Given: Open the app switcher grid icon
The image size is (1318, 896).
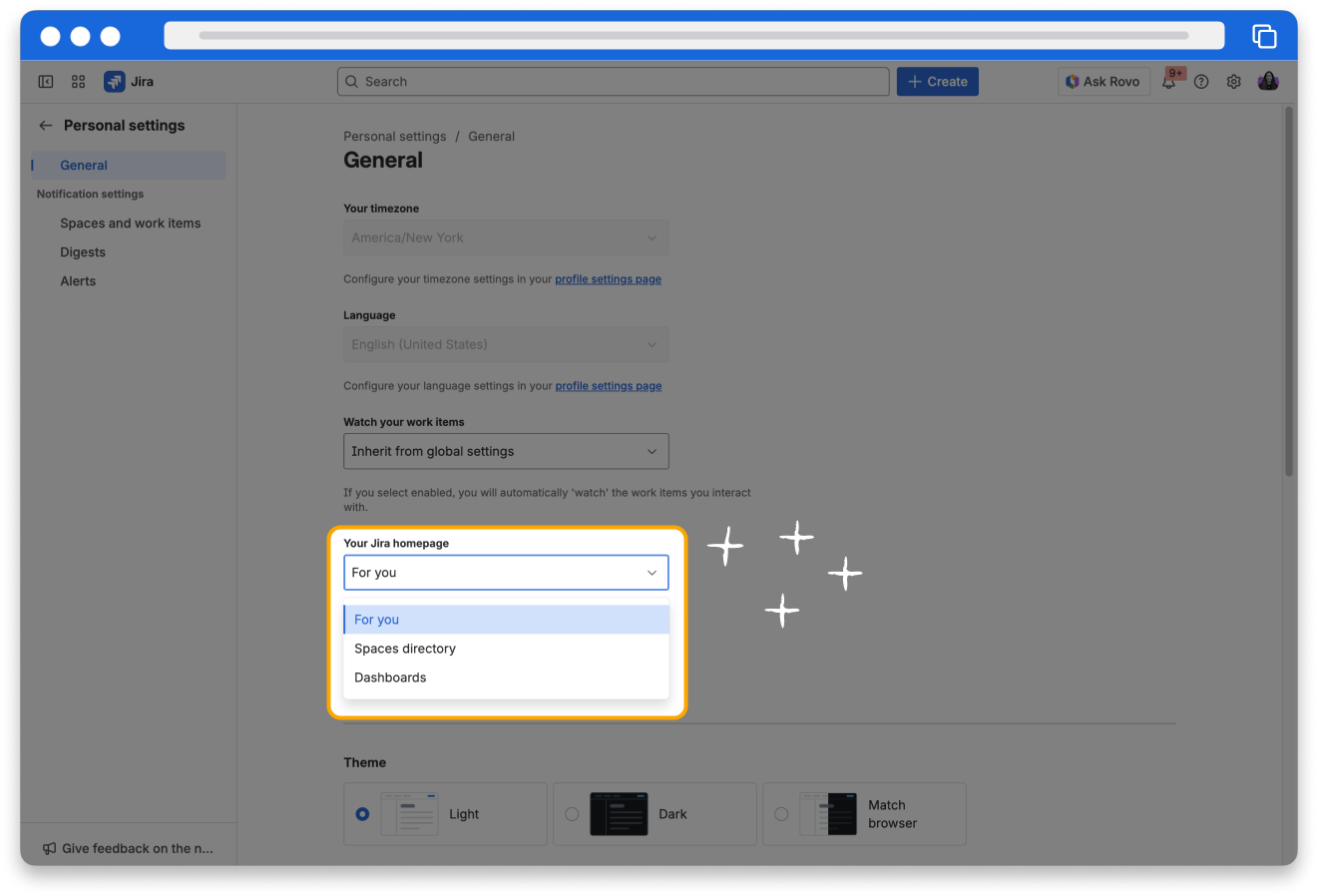Looking at the screenshot, I should [x=79, y=82].
